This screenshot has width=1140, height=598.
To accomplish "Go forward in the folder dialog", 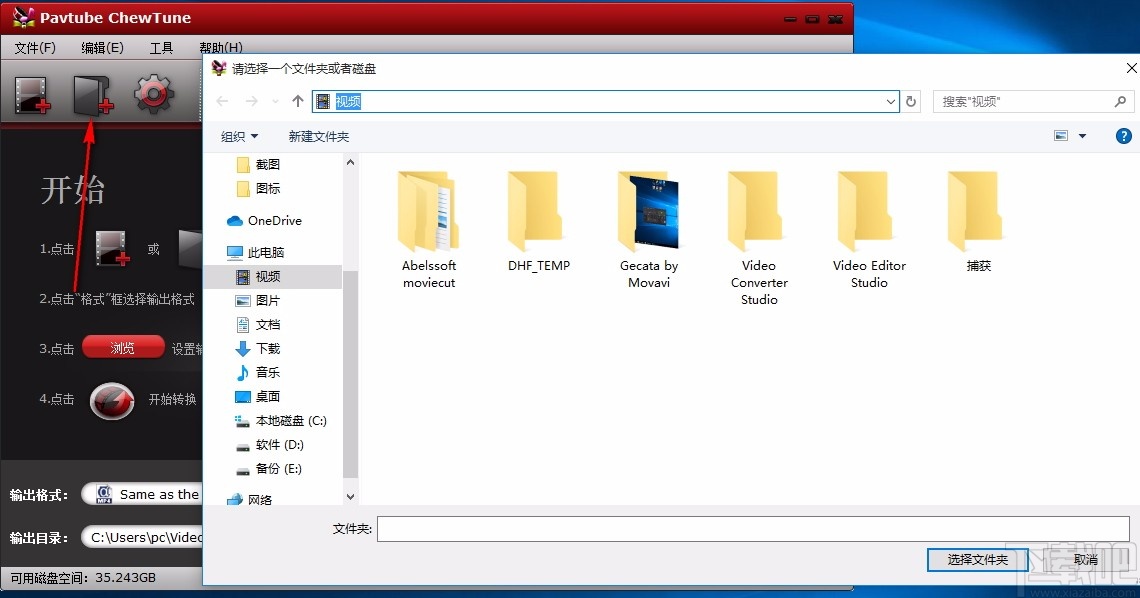I will (x=252, y=101).
